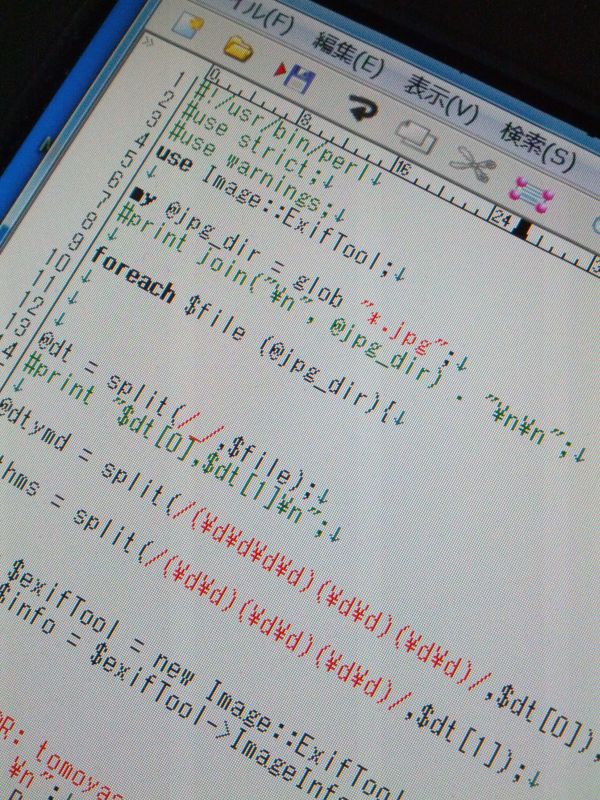Viewport: 600px width, 800px height.
Task: Select line number 1 in the gutter
Action: [180, 80]
